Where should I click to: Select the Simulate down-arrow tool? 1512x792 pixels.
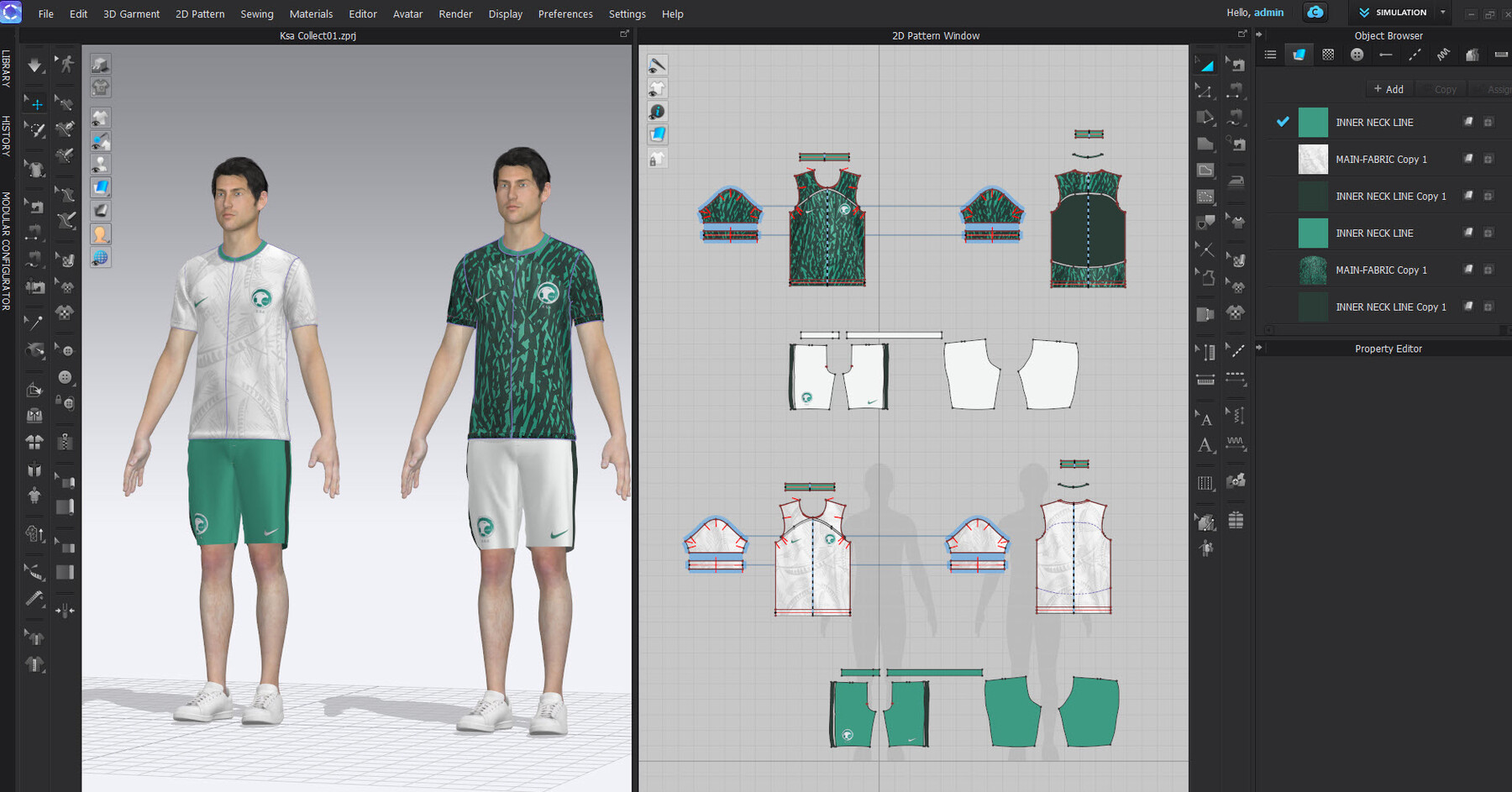[34, 65]
